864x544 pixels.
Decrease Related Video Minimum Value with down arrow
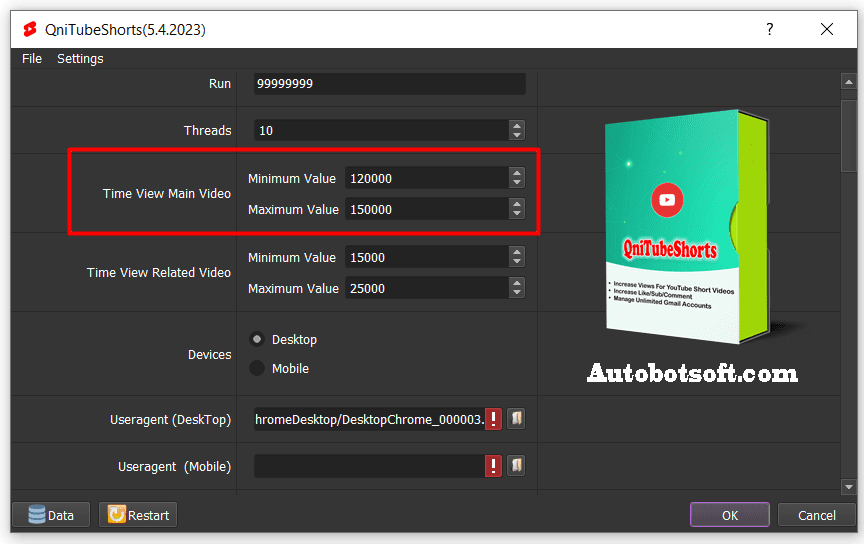click(x=516, y=262)
